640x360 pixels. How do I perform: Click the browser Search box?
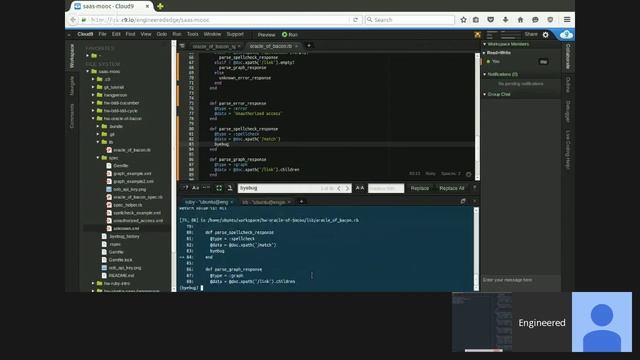click(409, 20)
